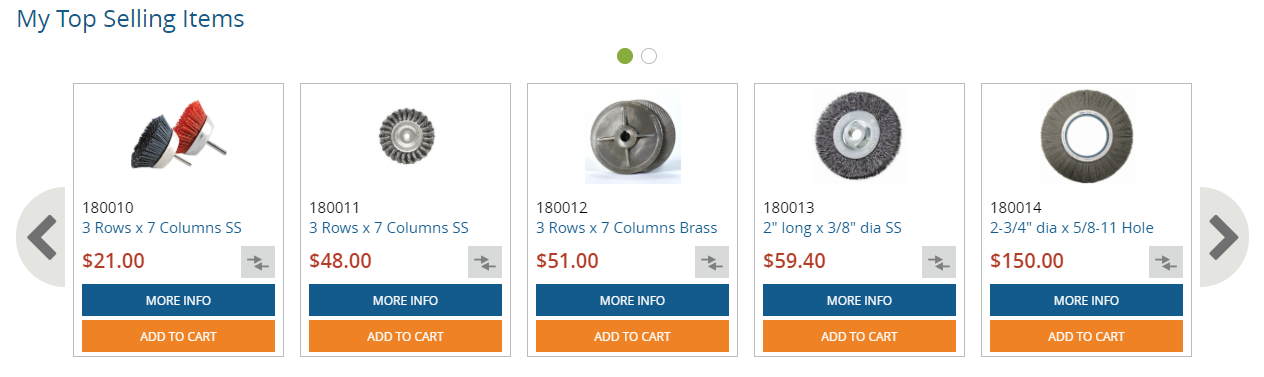Click compare icon for item 180010
Image resolution: width=1264 pixels, height=377 pixels.
[x=258, y=262]
